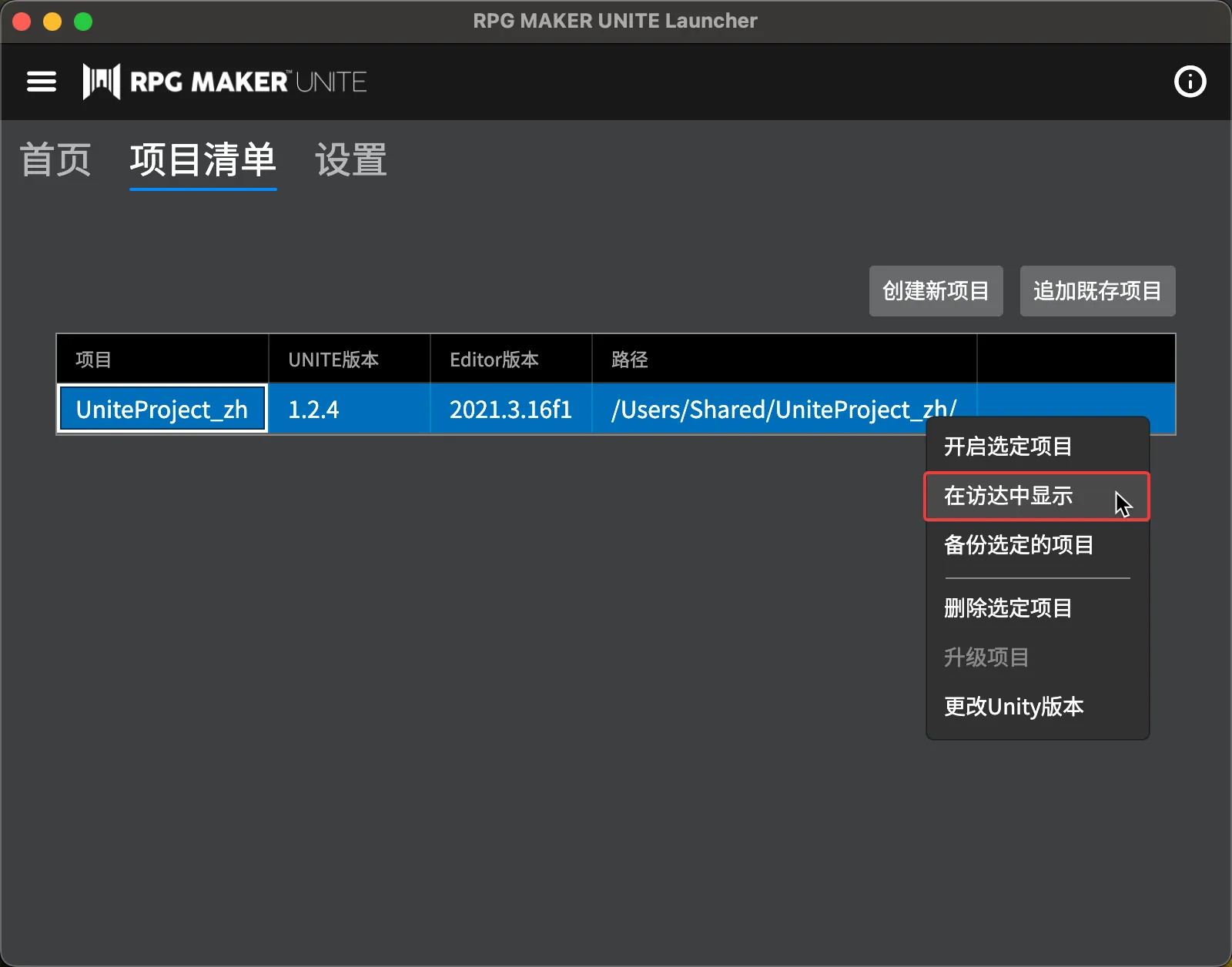1232x967 pixels.
Task: Click the /Users/Shared/UniteProject_zh/ path cell
Action: coord(784,409)
